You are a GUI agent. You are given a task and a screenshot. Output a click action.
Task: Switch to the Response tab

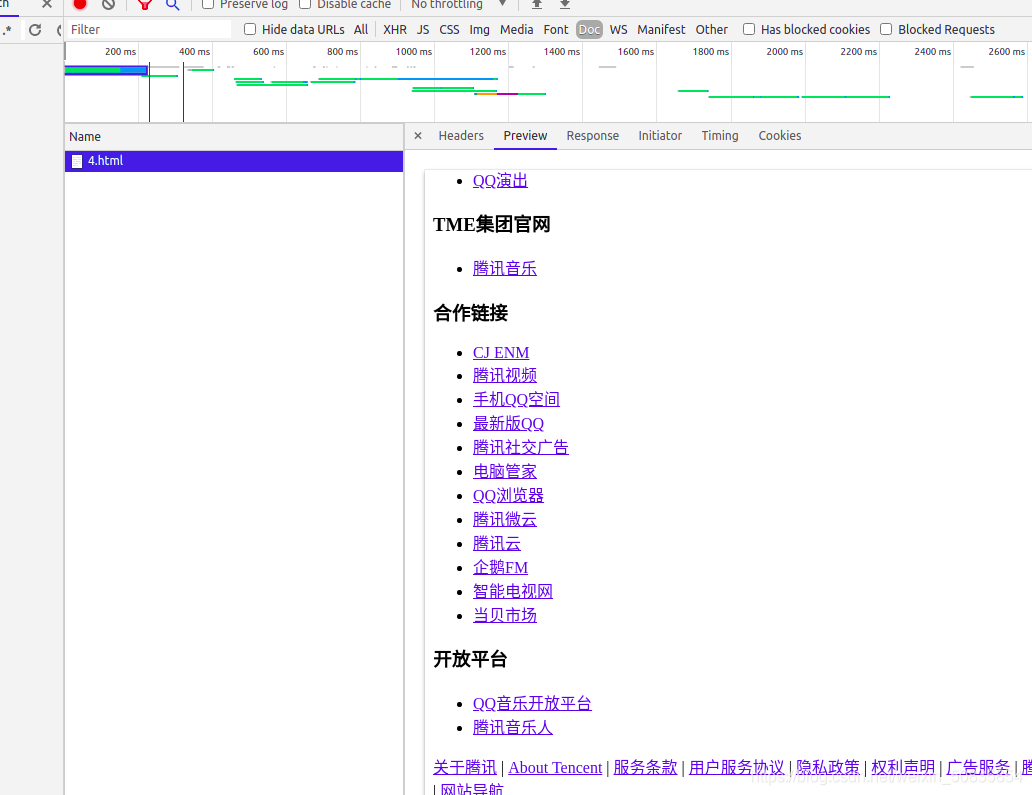[x=592, y=136]
